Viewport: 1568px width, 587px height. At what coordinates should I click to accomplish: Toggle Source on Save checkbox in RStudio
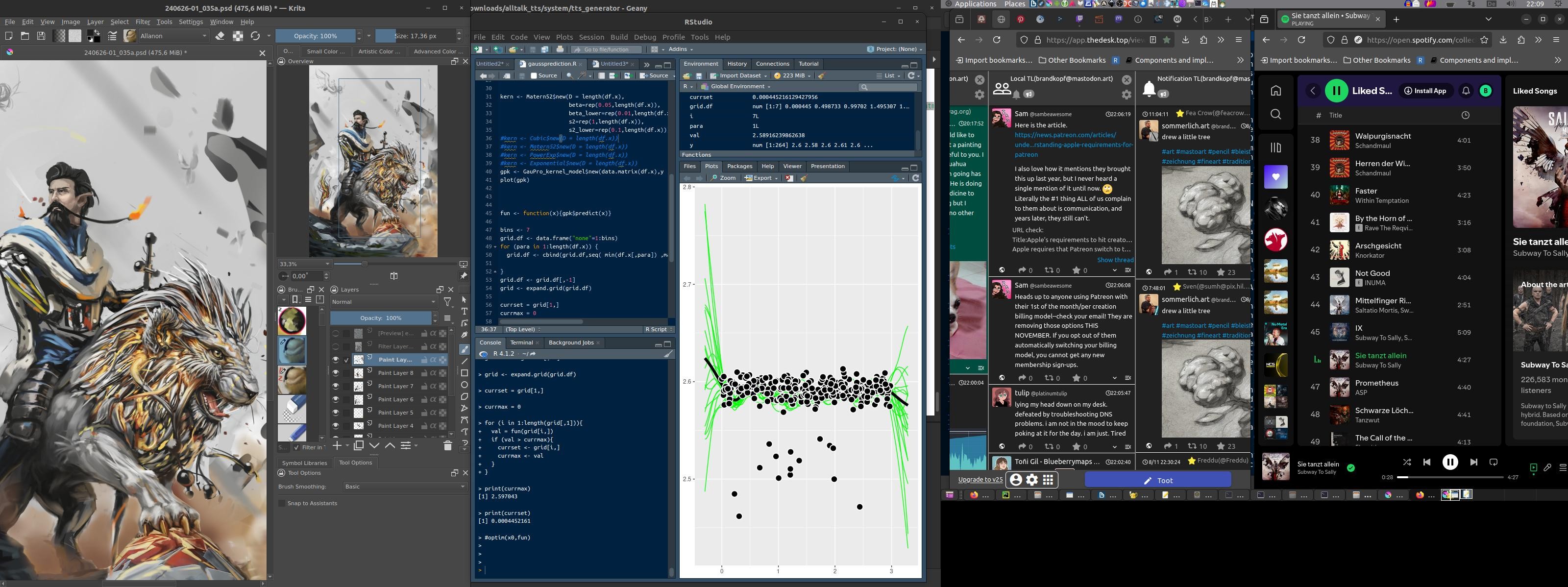pyautogui.click(x=534, y=75)
